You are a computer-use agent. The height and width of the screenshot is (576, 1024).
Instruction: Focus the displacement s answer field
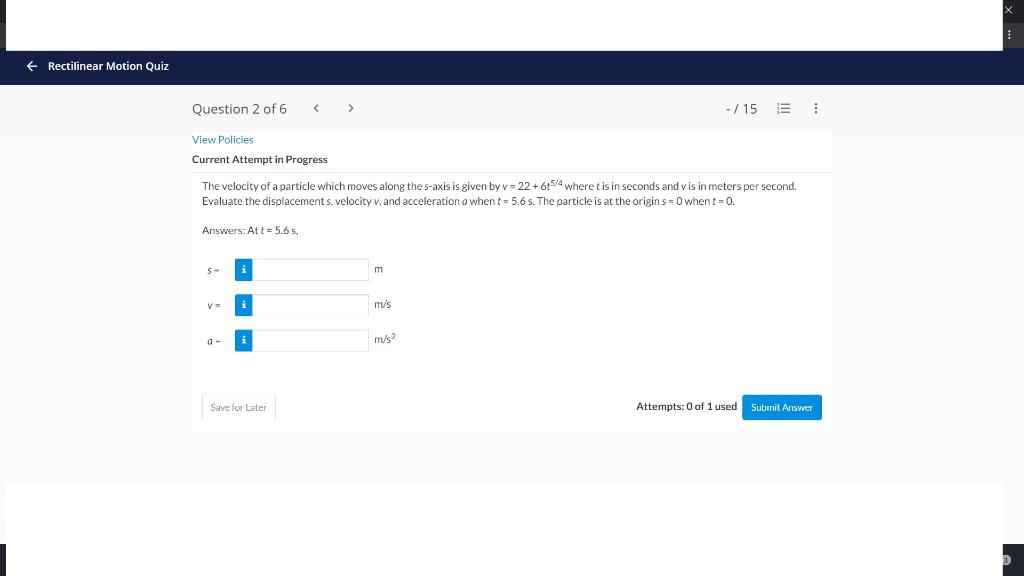click(310, 270)
